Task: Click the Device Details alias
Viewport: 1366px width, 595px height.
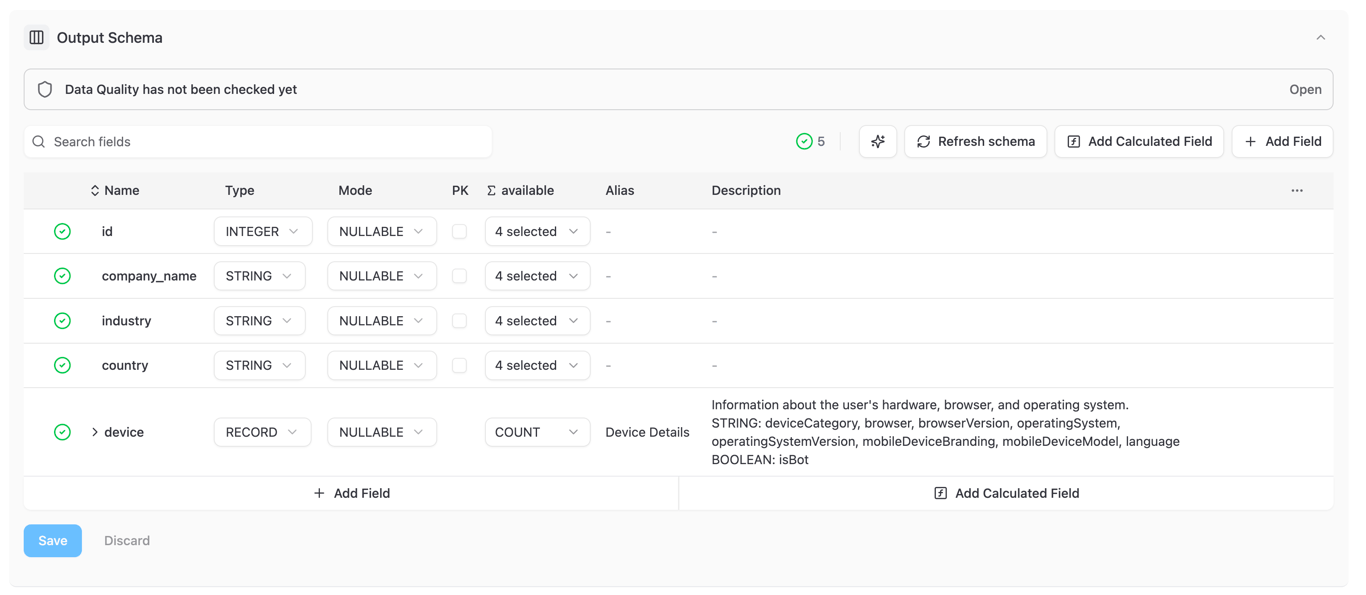Action: [x=647, y=432]
